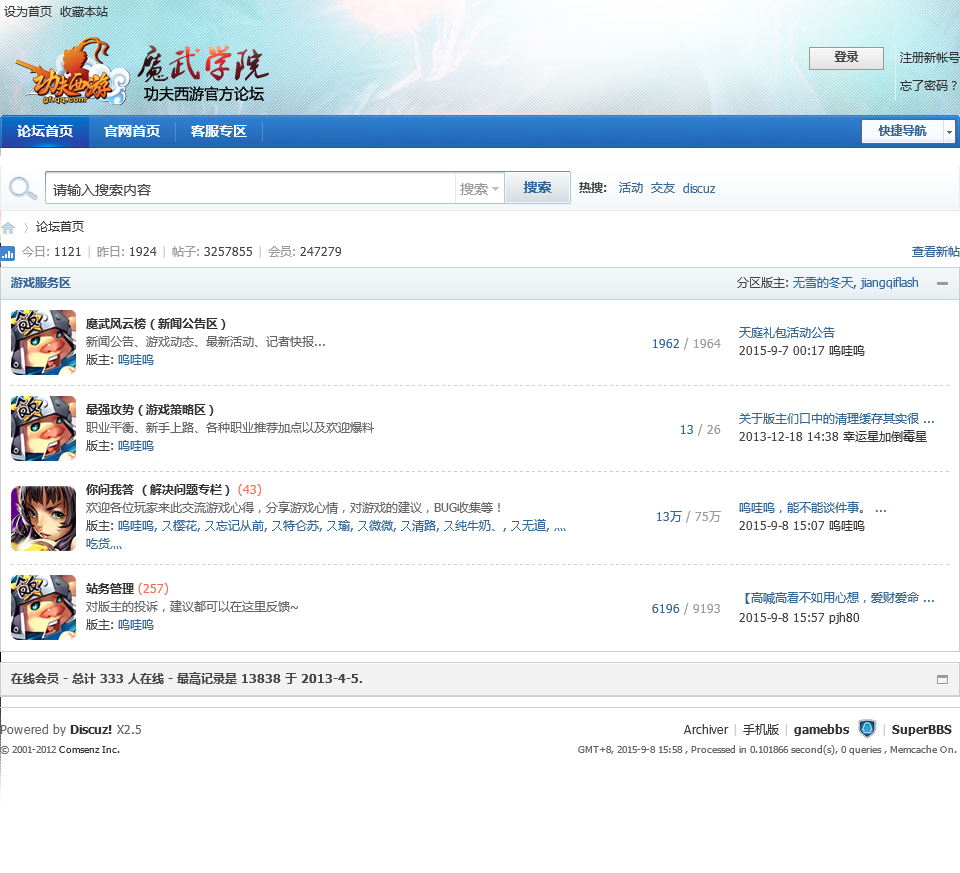Open the 最强攻势（游戏策略区）forum

[x=150, y=410]
